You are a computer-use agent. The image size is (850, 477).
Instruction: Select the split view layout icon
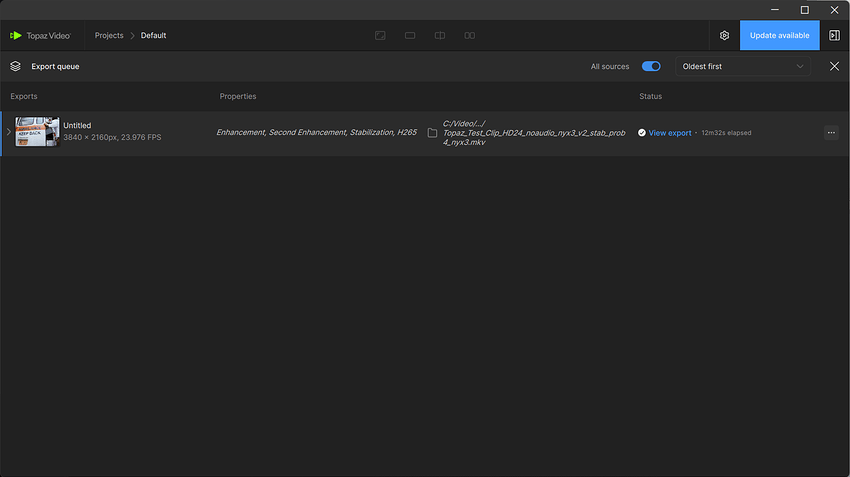point(440,35)
